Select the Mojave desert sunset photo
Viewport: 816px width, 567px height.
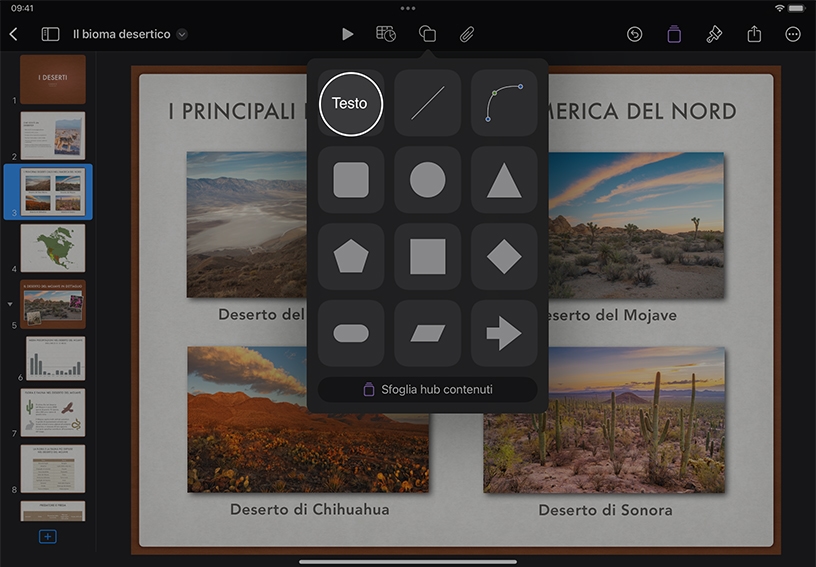coord(636,225)
